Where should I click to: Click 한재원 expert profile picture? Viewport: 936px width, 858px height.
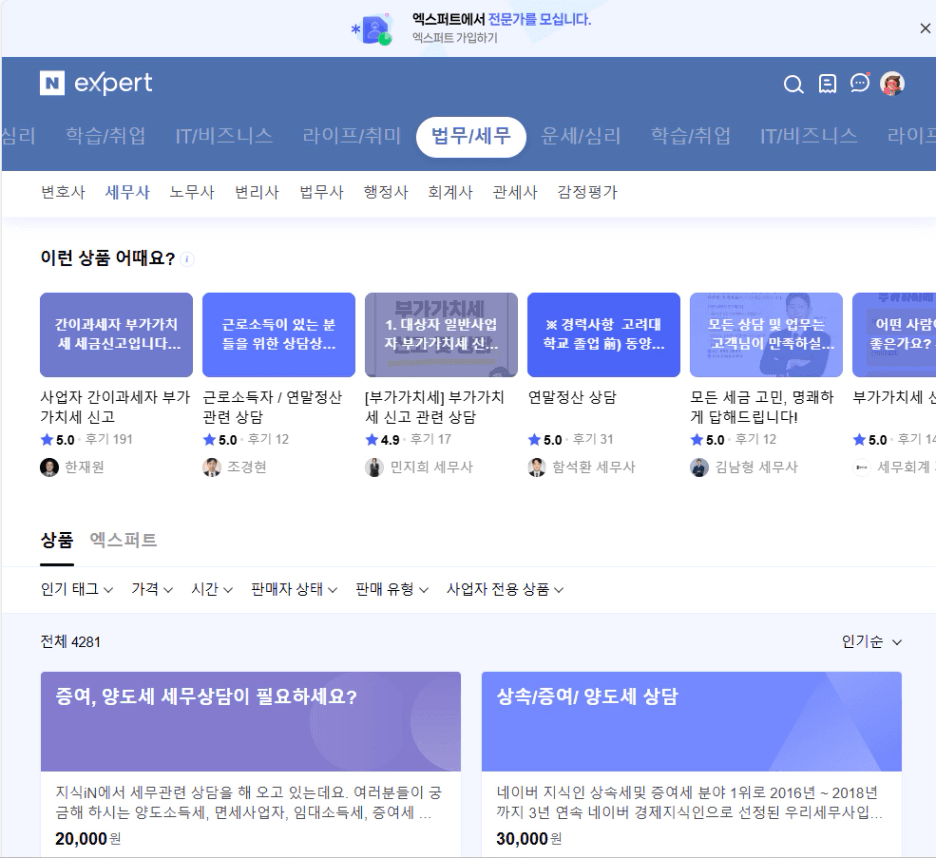tap(49, 467)
